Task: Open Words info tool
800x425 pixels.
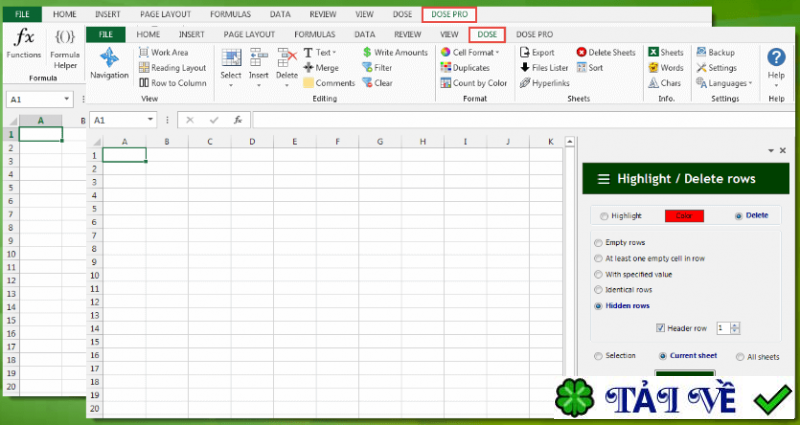Action: coord(665,68)
